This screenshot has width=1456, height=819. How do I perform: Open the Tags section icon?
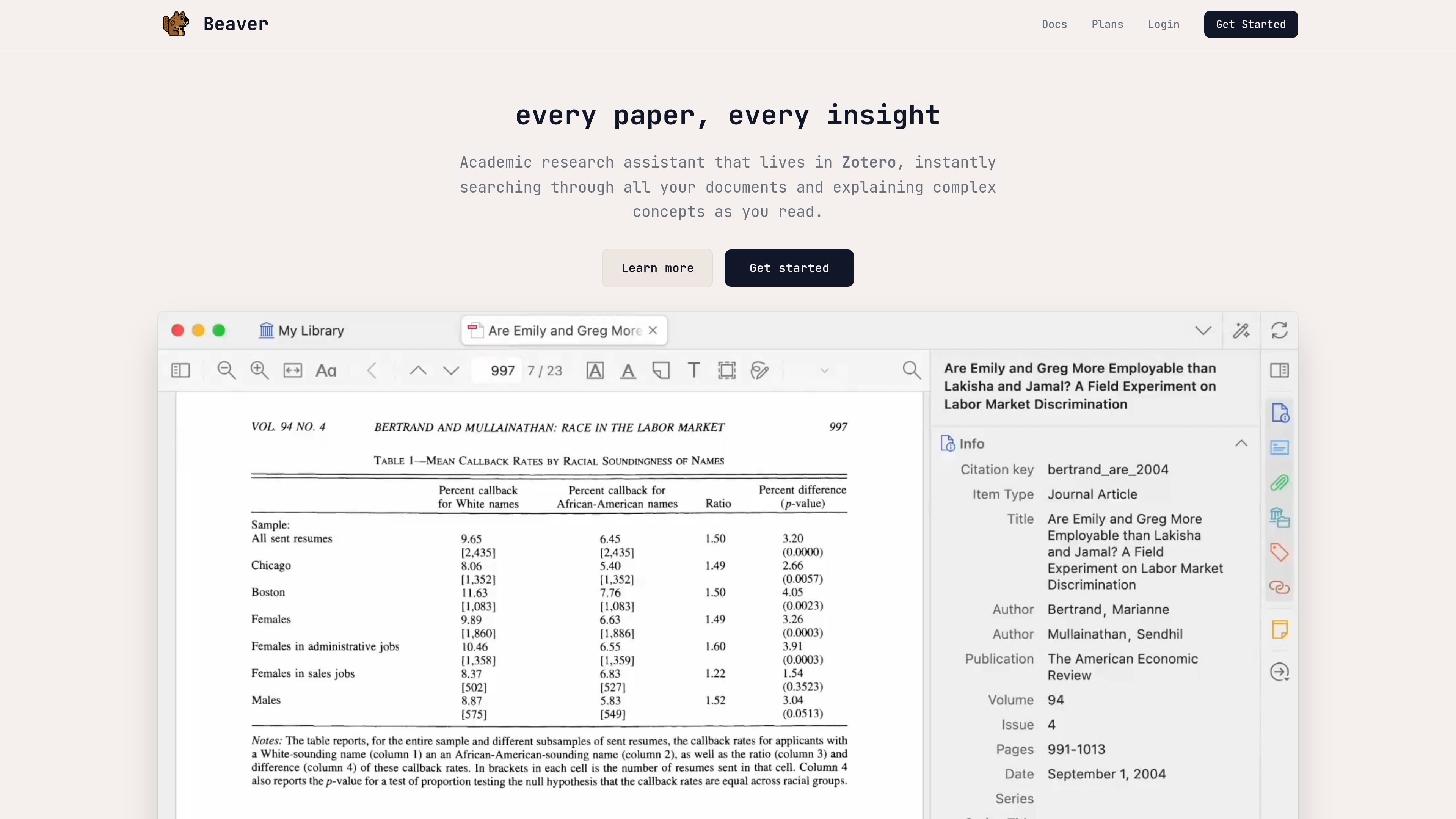(1280, 552)
